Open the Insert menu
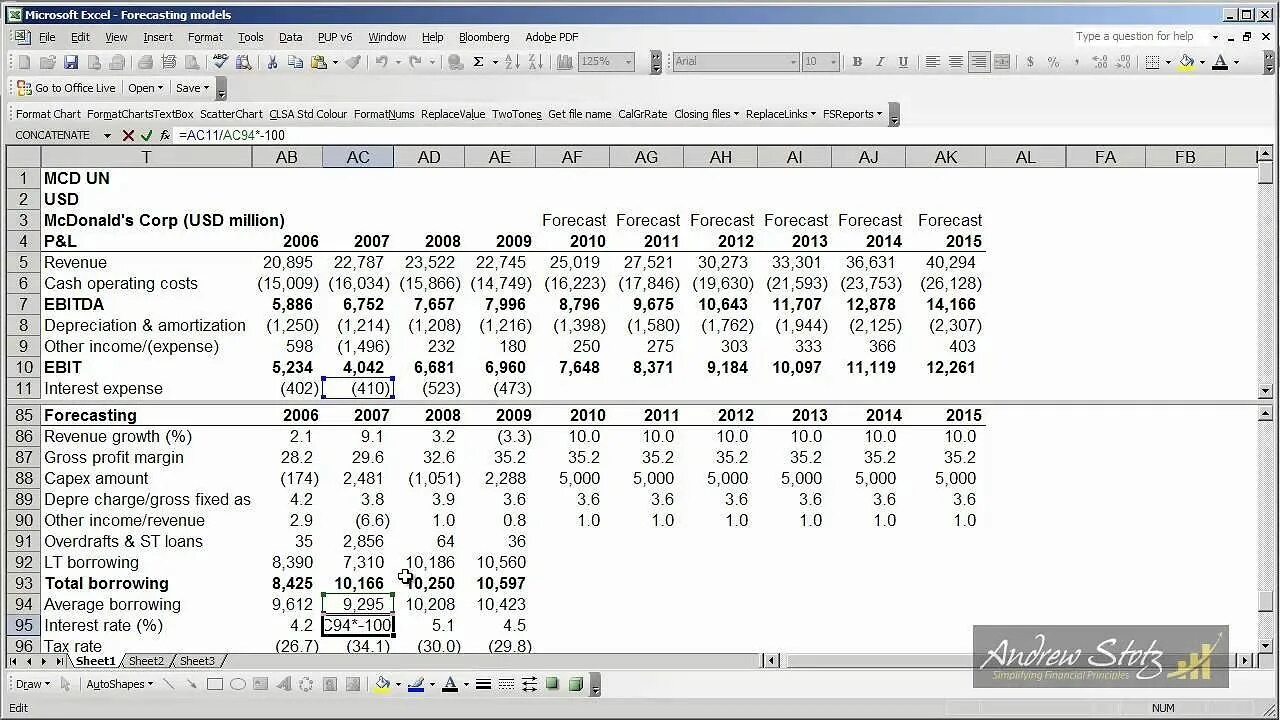The height and width of the screenshot is (720, 1280). (x=158, y=37)
